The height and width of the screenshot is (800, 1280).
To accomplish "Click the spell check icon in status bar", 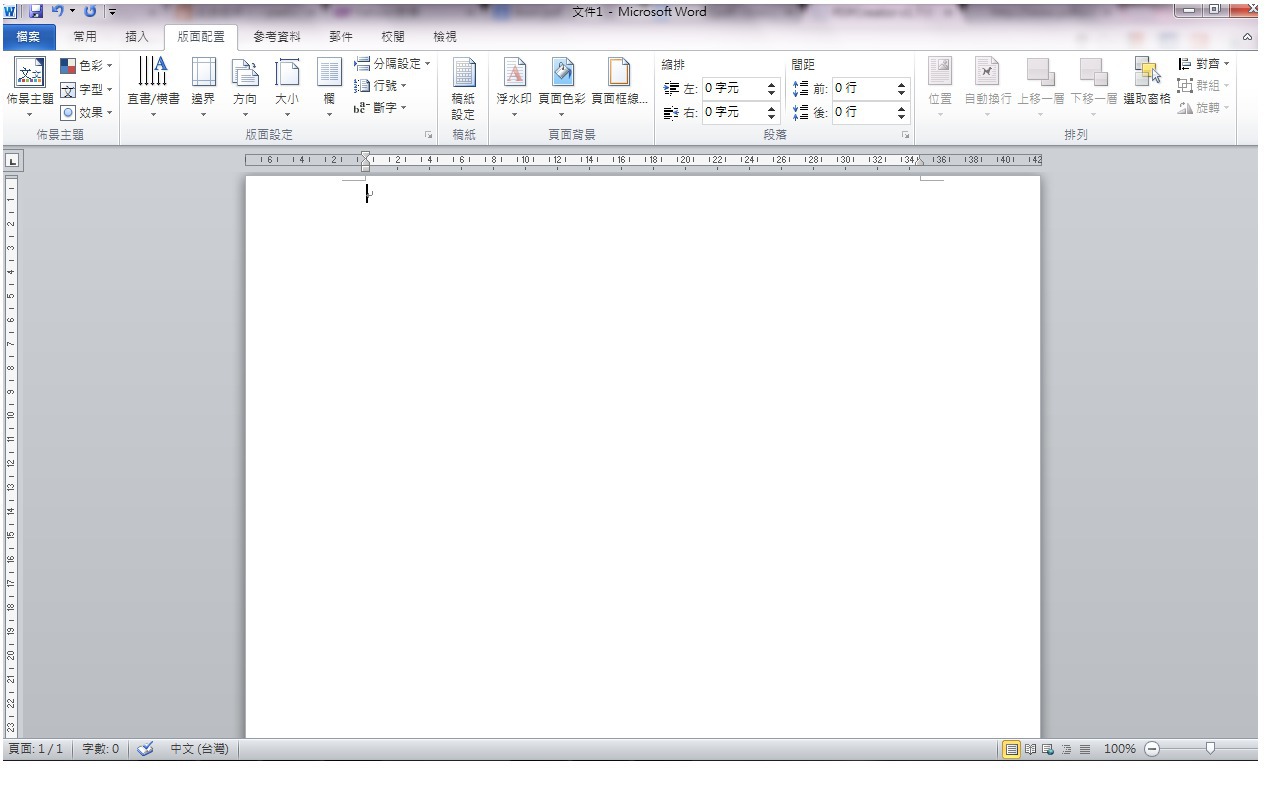I will coord(145,749).
